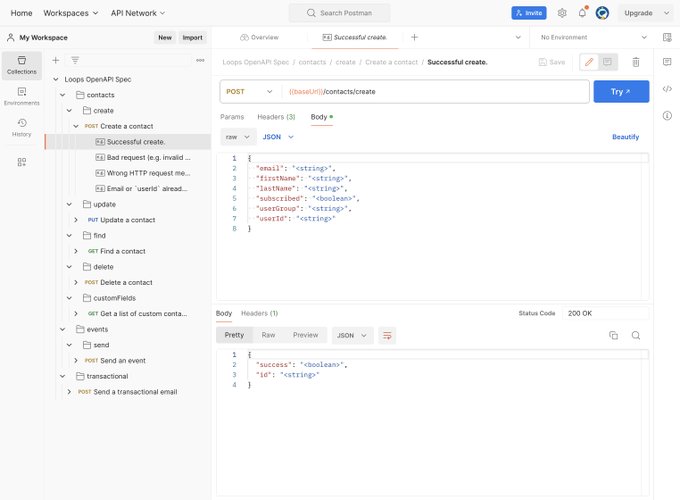The height and width of the screenshot is (500, 680).
Task: Open the code snippet icon in right sidebar
Action: (x=667, y=89)
